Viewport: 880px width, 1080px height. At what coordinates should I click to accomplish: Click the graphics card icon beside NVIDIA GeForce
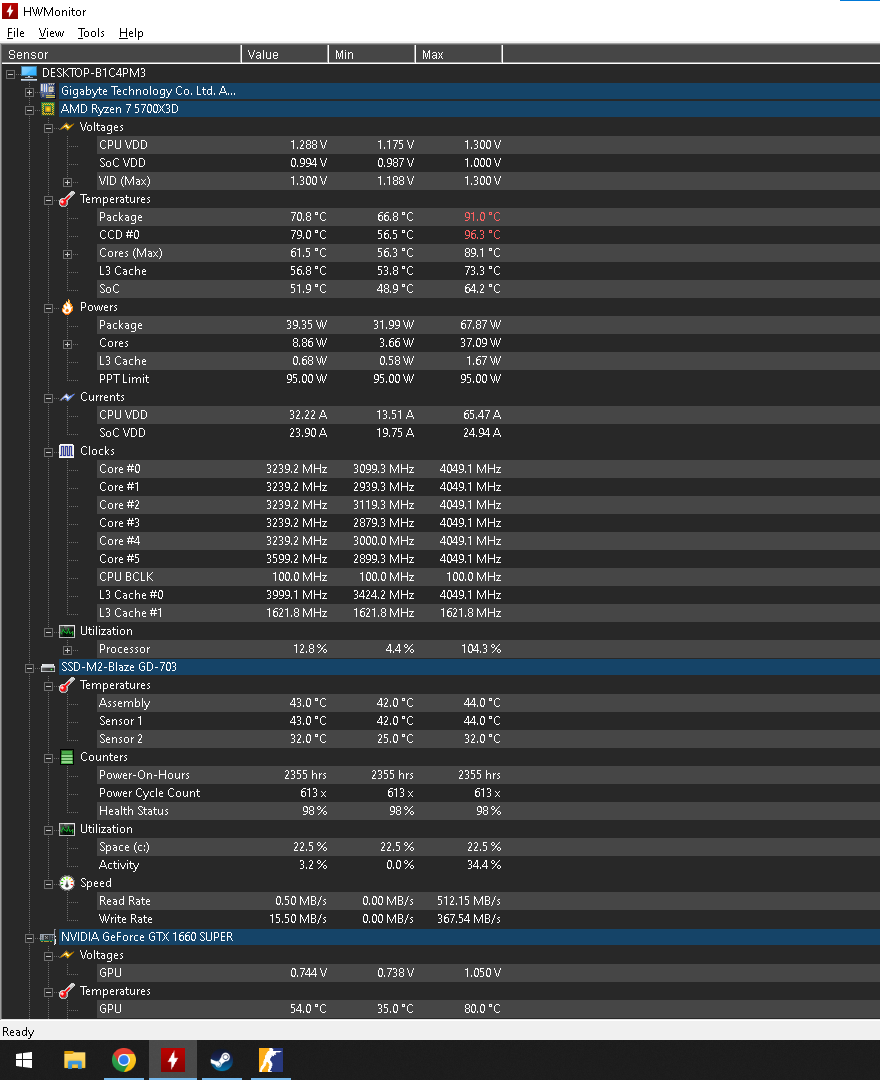48,937
